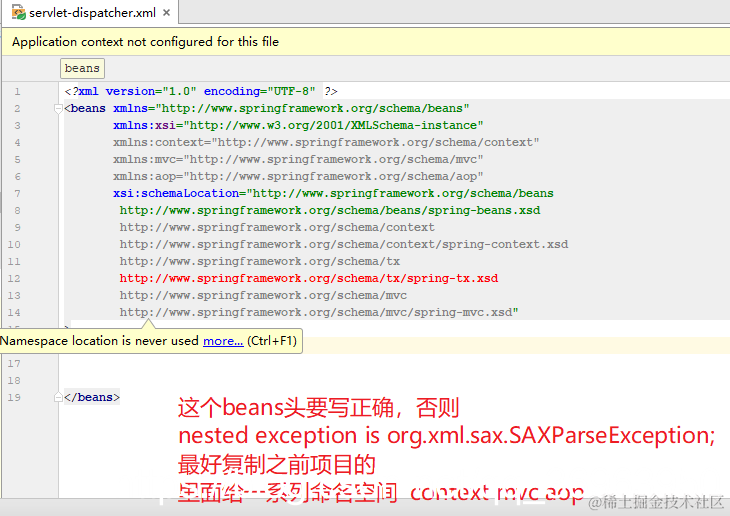Image resolution: width=730 pixels, height=516 pixels.
Task: Click line number 19 in the gutter
Action: click(x=14, y=397)
